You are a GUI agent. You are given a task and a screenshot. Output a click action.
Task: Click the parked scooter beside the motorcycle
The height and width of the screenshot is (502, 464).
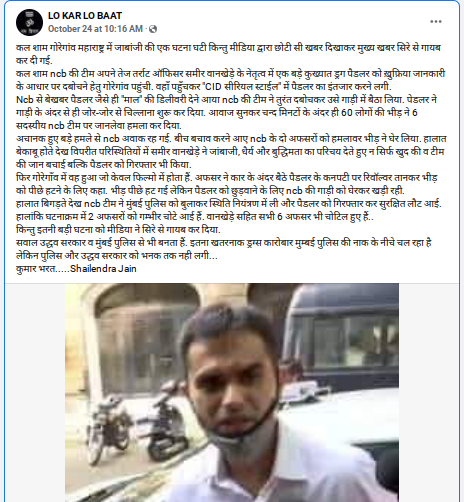point(166,422)
